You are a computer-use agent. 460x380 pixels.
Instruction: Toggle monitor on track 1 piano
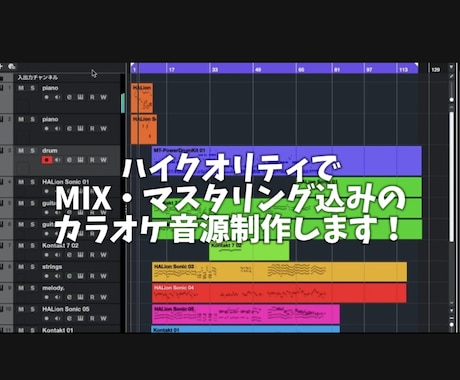(x=58, y=97)
